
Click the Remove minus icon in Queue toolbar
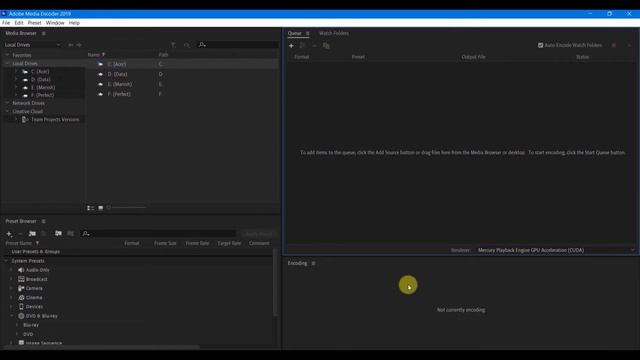[x=314, y=46]
